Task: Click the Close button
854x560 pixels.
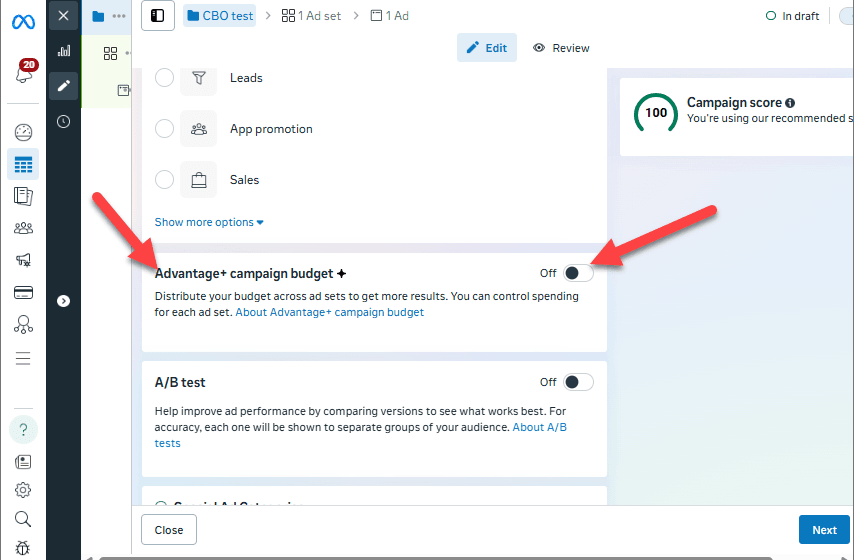Action: click(169, 530)
